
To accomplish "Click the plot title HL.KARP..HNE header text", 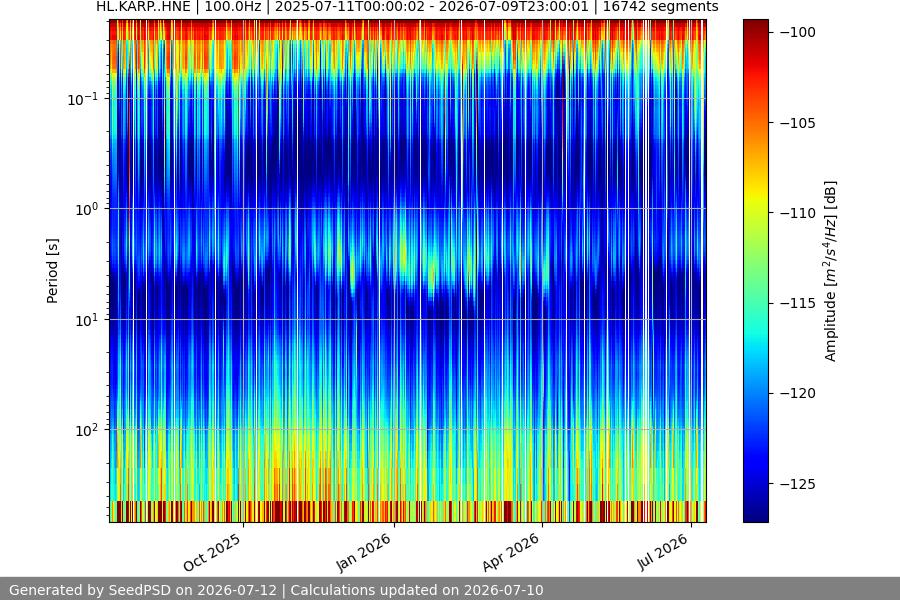I will coord(407,7).
